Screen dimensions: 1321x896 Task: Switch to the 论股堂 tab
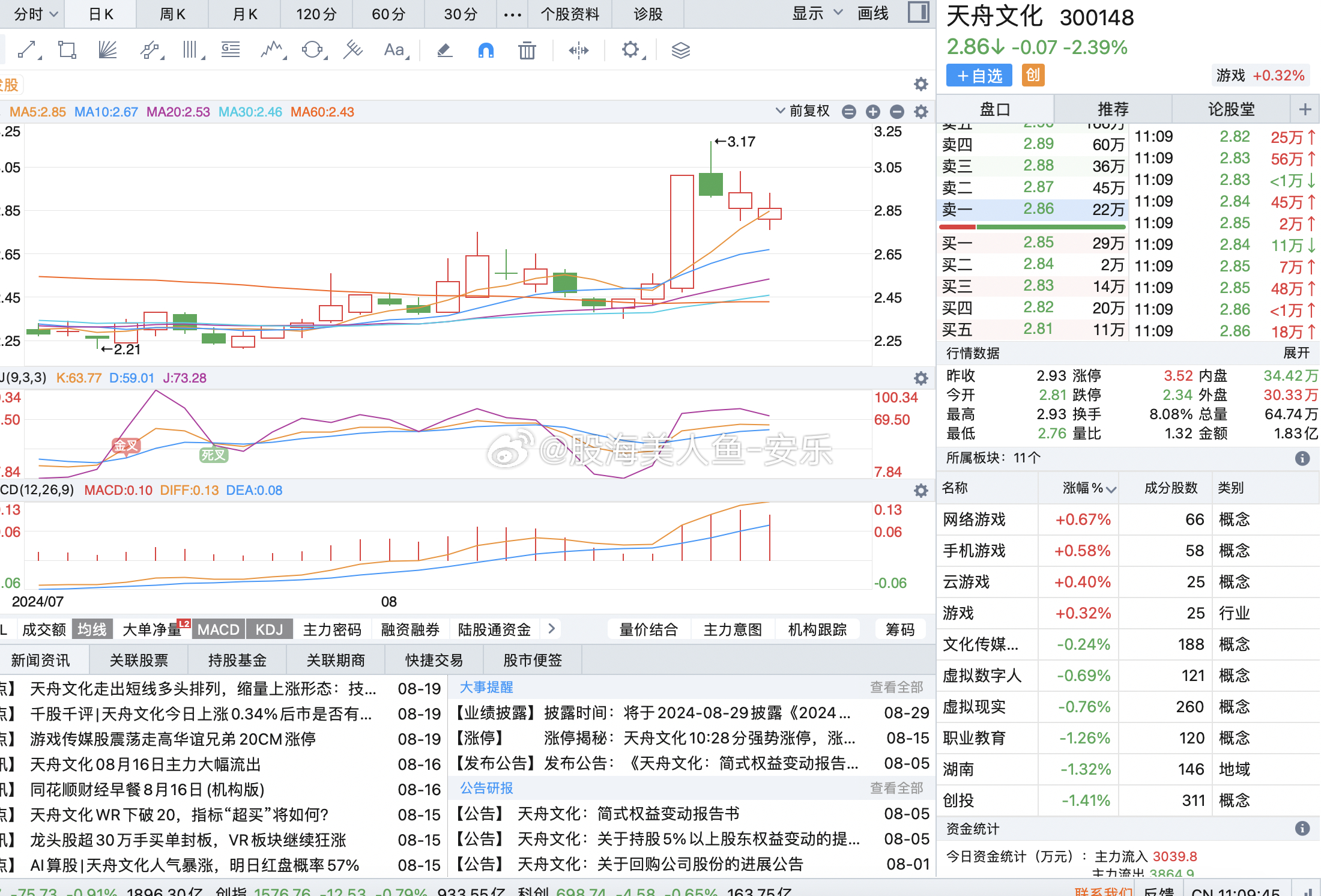click(1232, 109)
